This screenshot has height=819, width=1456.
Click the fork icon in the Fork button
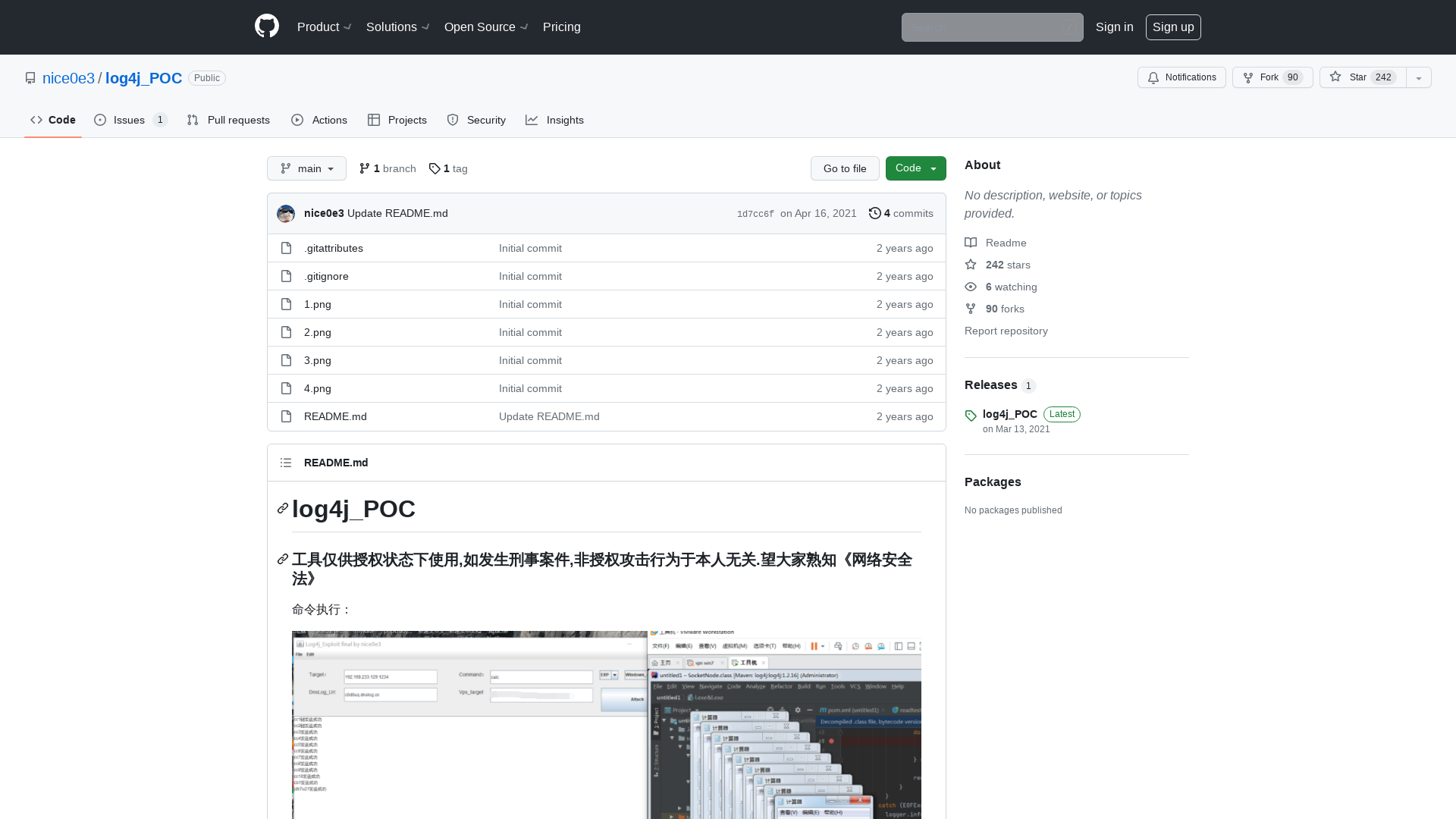click(x=1248, y=77)
